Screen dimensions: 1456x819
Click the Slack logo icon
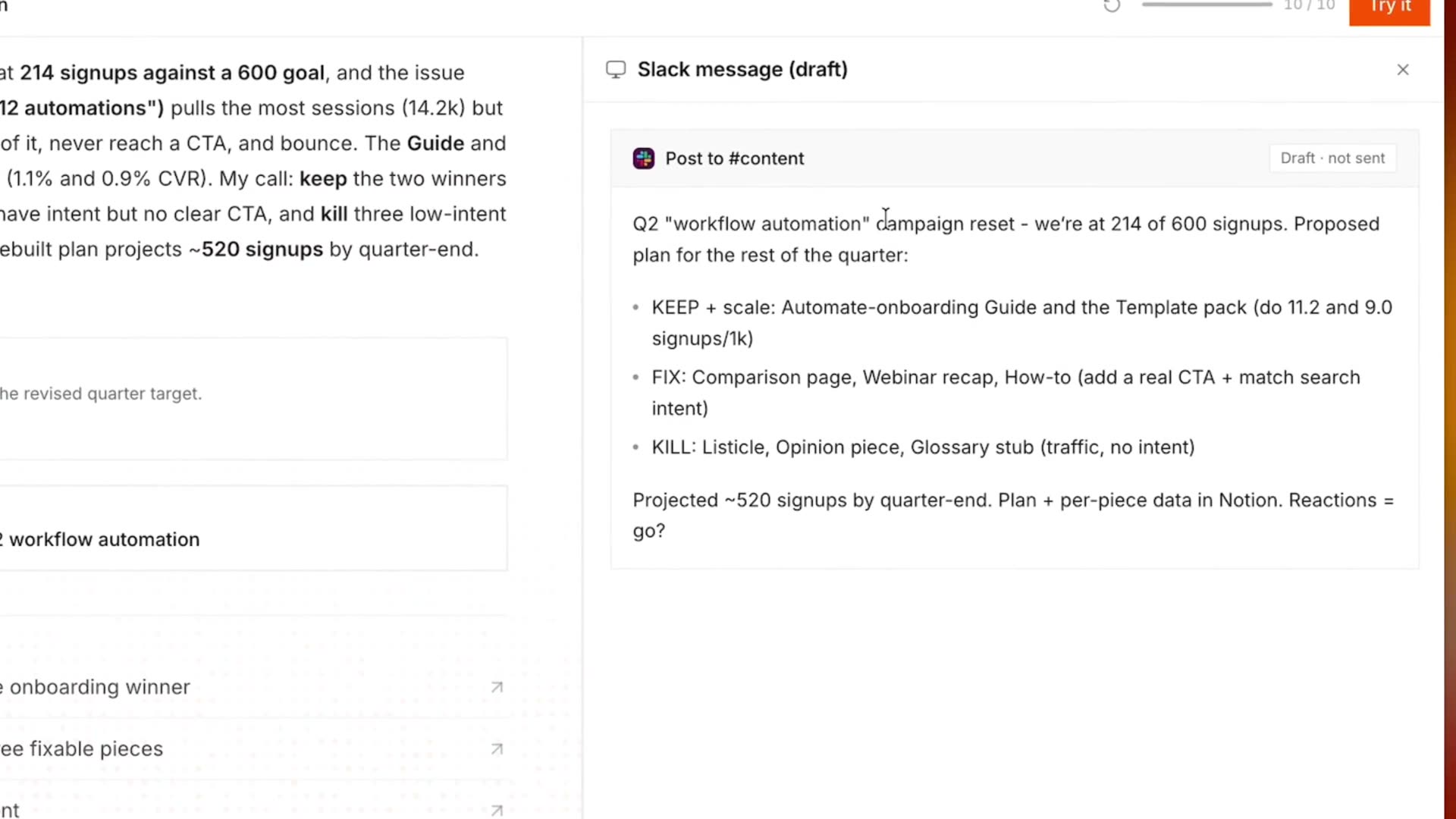(644, 158)
